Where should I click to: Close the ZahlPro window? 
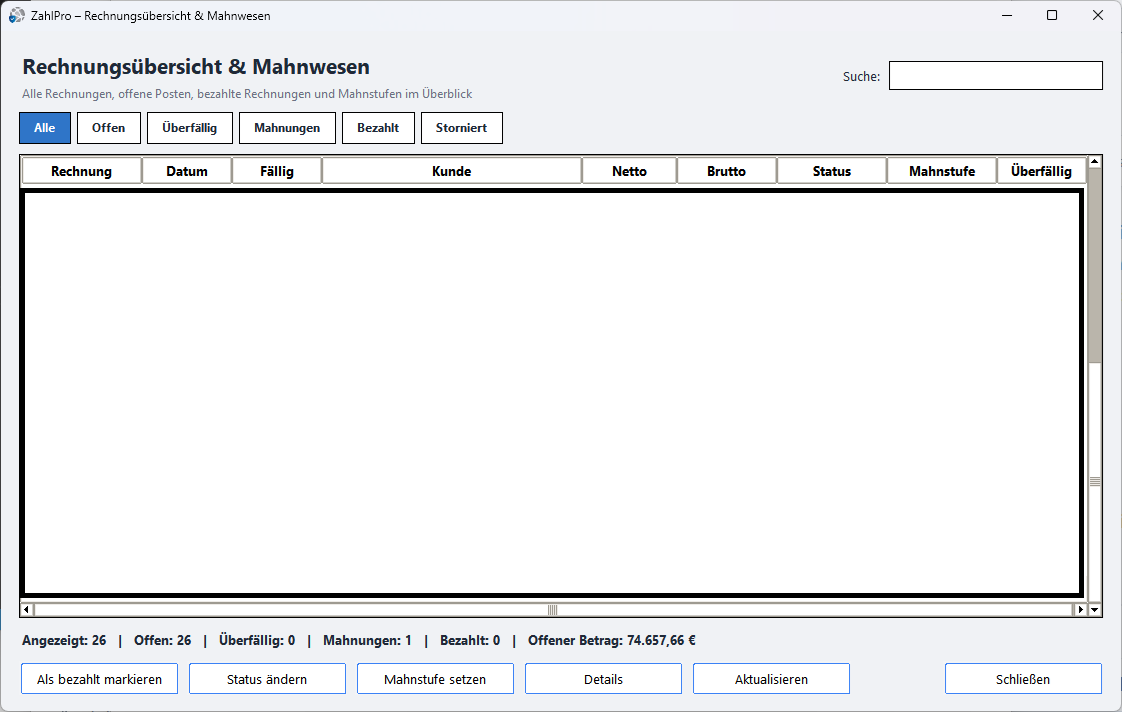pos(1098,15)
